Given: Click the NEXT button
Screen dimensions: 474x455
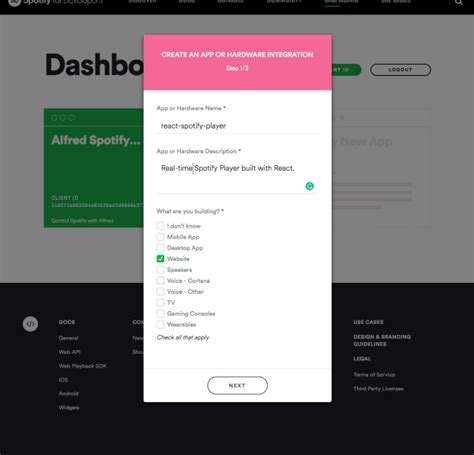Looking at the screenshot, I should pyautogui.click(x=237, y=386).
